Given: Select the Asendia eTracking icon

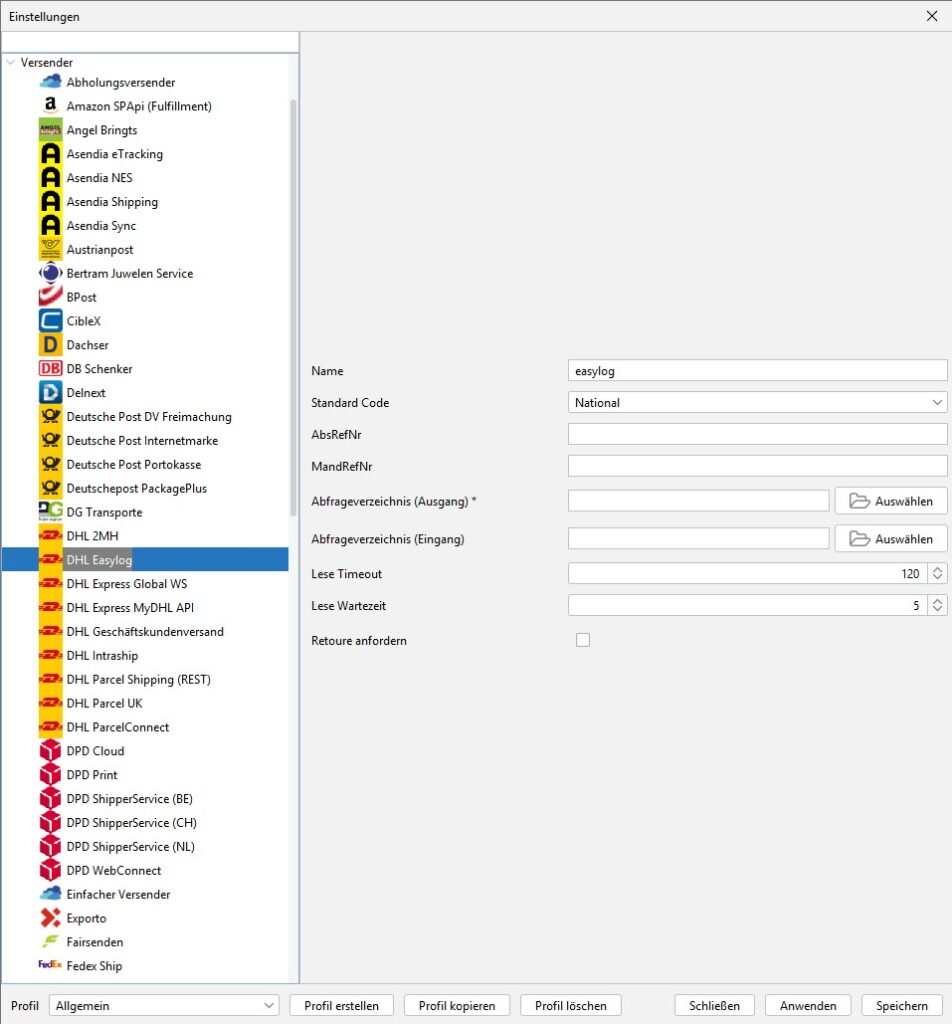Looking at the screenshot, I should tap(50, 154).
